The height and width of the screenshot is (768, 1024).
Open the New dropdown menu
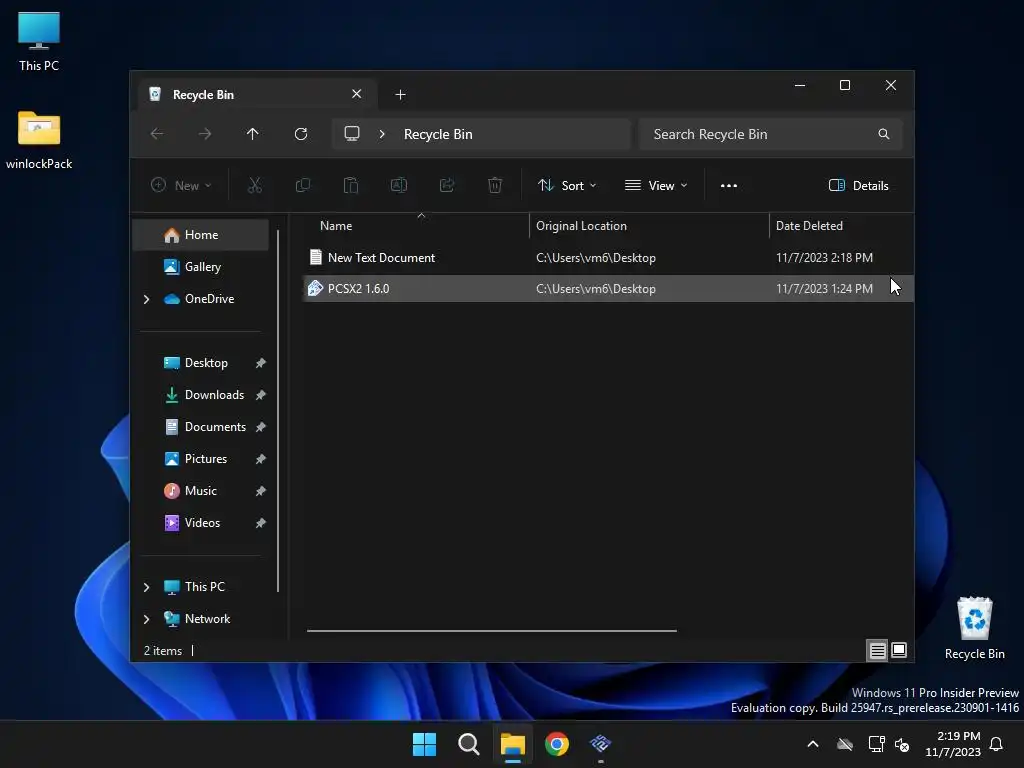tap(181, 185)
